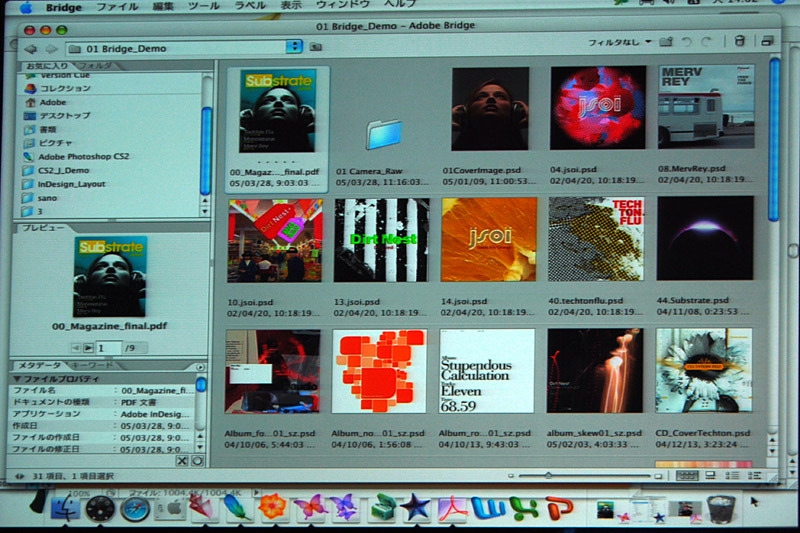Open the ラベル menu
This screenshot has width=800, height=533.
tap(249, 5)
